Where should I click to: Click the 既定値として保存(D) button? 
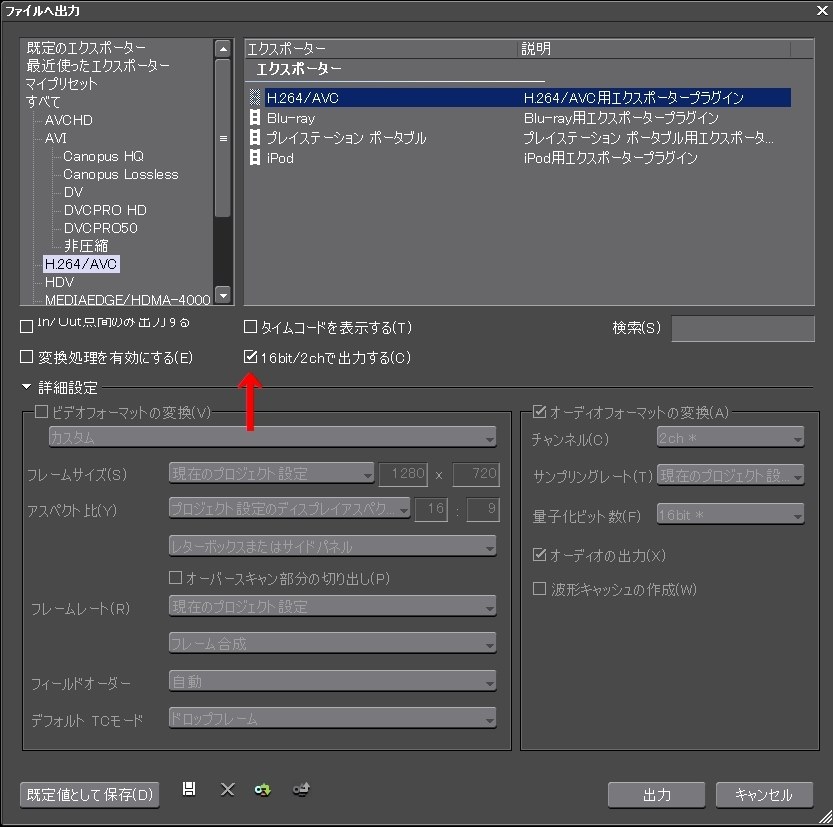pyautogui.click(x=90, y=795)
